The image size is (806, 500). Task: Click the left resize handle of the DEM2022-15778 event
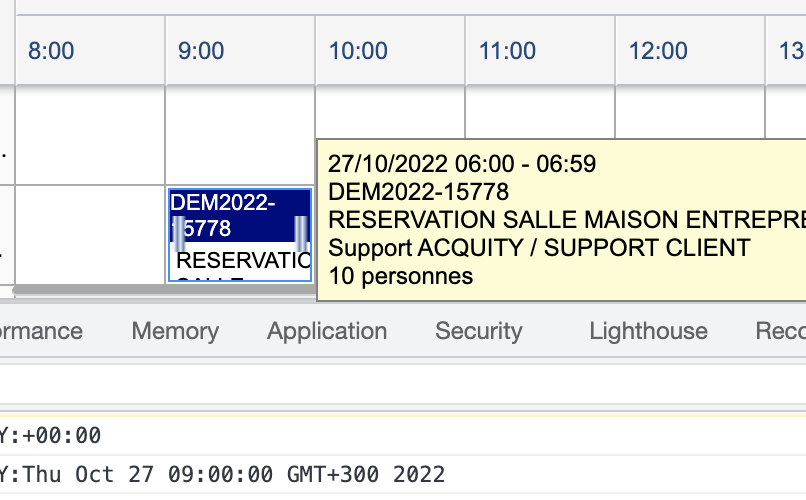pyautogui.click(x=178, y=230)
